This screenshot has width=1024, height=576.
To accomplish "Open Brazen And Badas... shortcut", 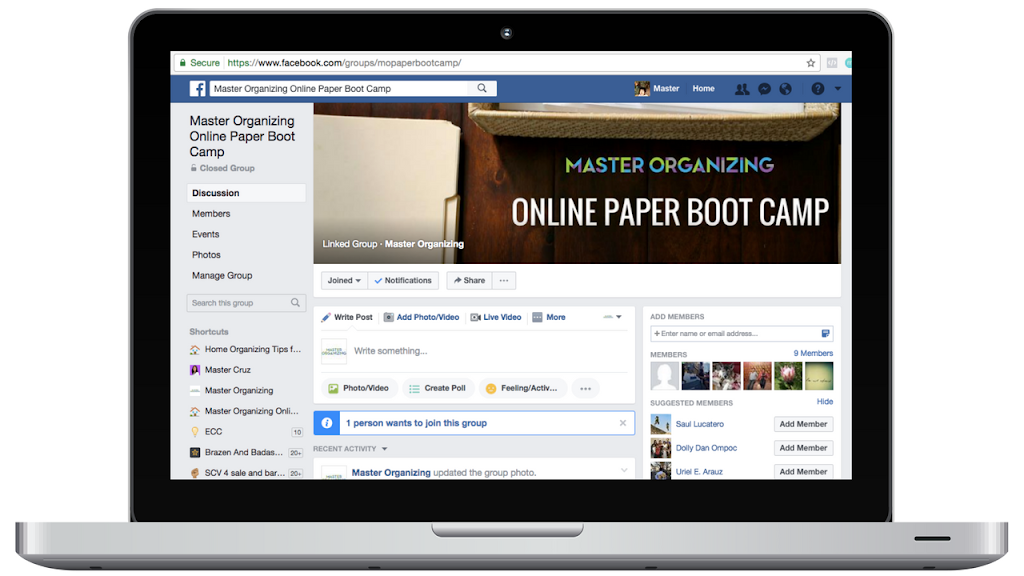I will coord(246,452).
